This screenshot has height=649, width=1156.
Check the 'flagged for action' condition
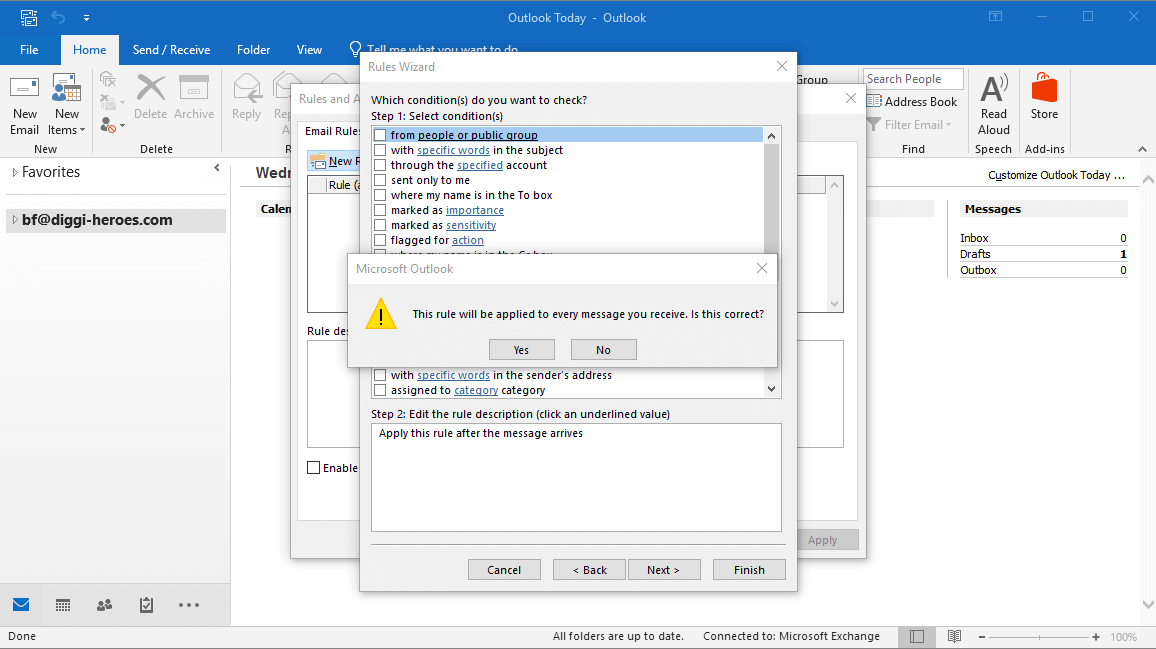[380, 240]
